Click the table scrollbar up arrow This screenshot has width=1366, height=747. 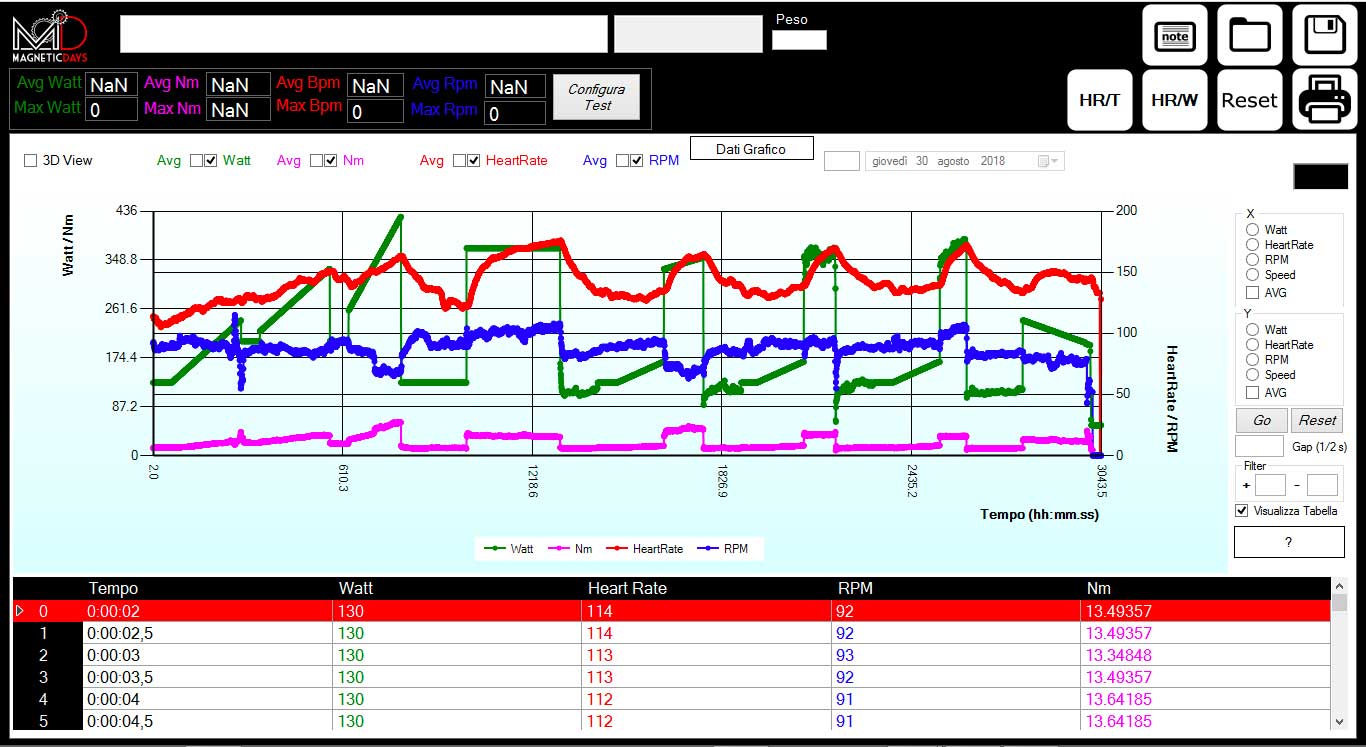pyautogui.click(x=1340, y=586)
